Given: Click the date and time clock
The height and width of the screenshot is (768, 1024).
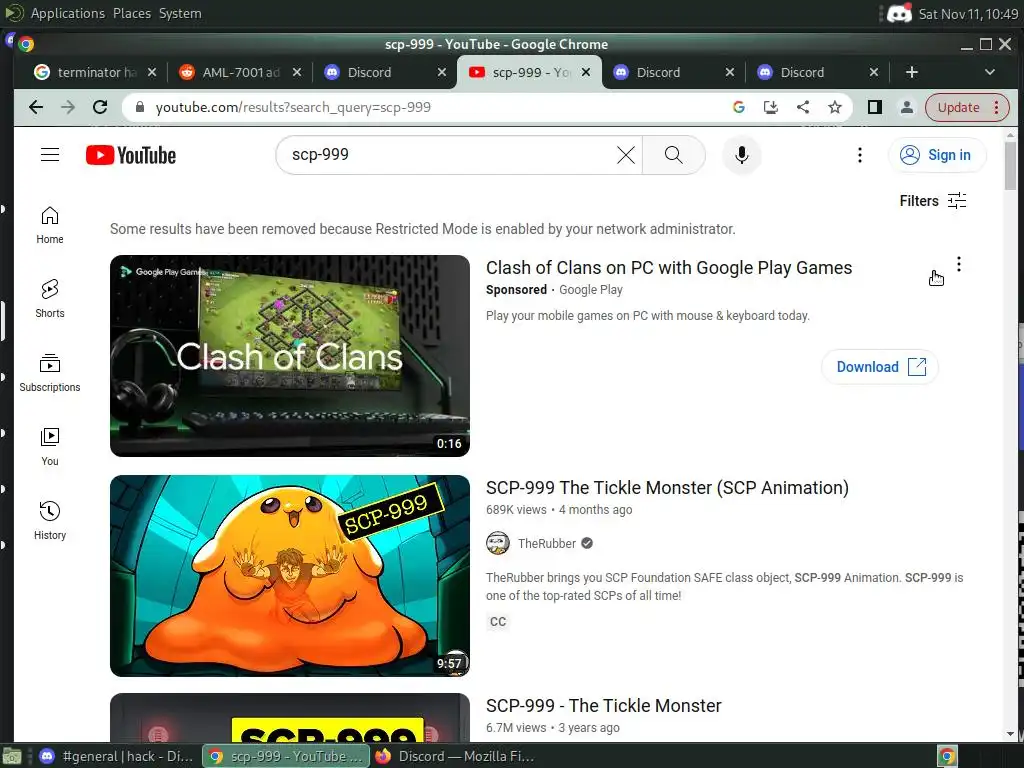Looking at the screenshot, I should click(x=968, y=14).
